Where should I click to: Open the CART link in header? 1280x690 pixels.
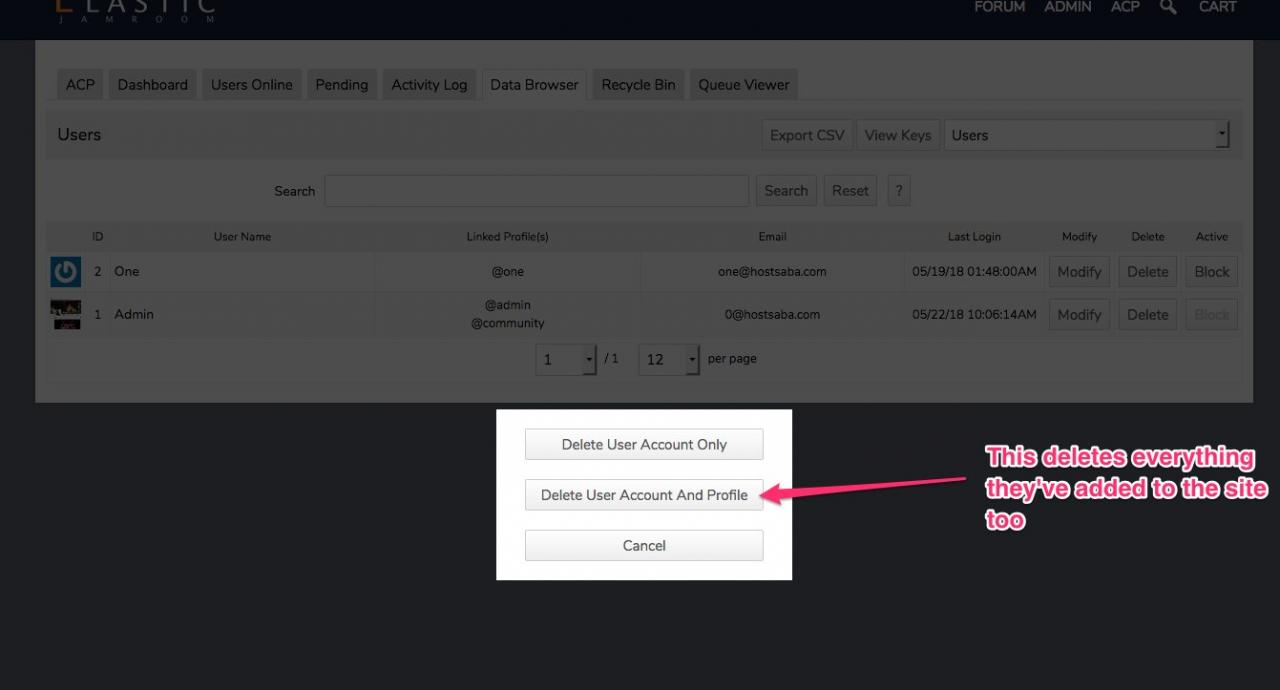[x=1217, y=7]
